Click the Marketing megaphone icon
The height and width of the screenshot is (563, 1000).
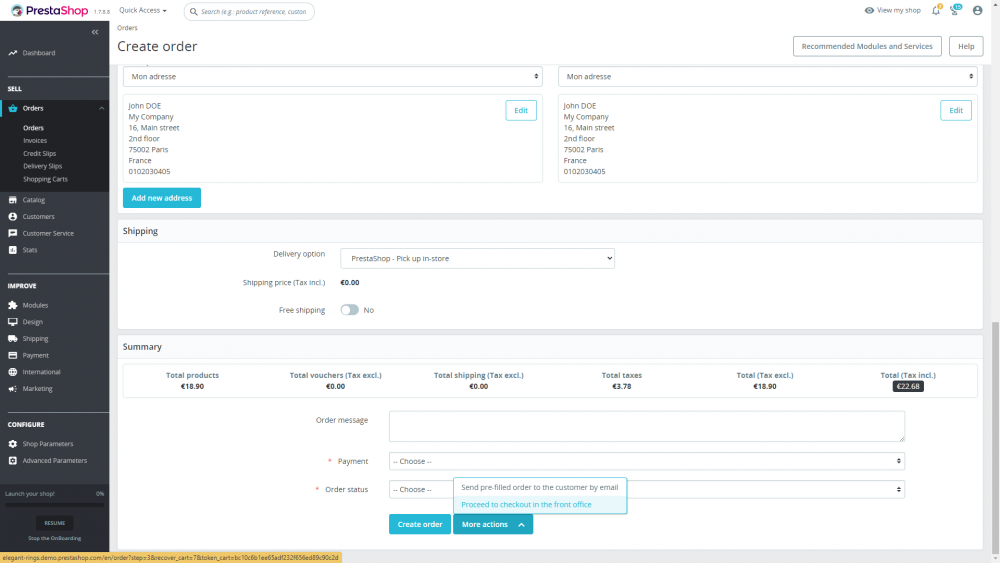(13, 388)
